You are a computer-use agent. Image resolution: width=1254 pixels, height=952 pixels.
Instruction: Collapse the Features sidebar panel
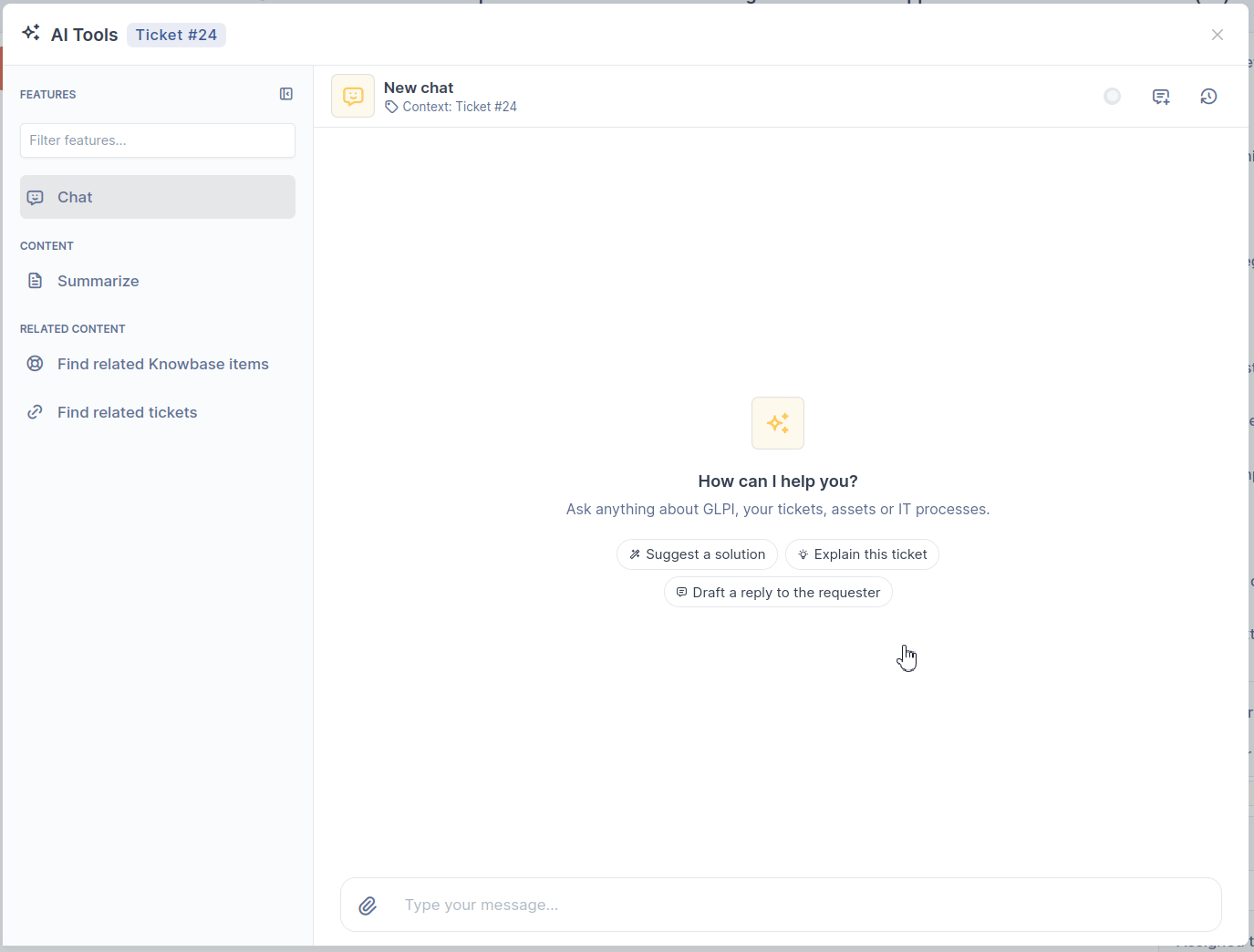[x=286, y=94]
